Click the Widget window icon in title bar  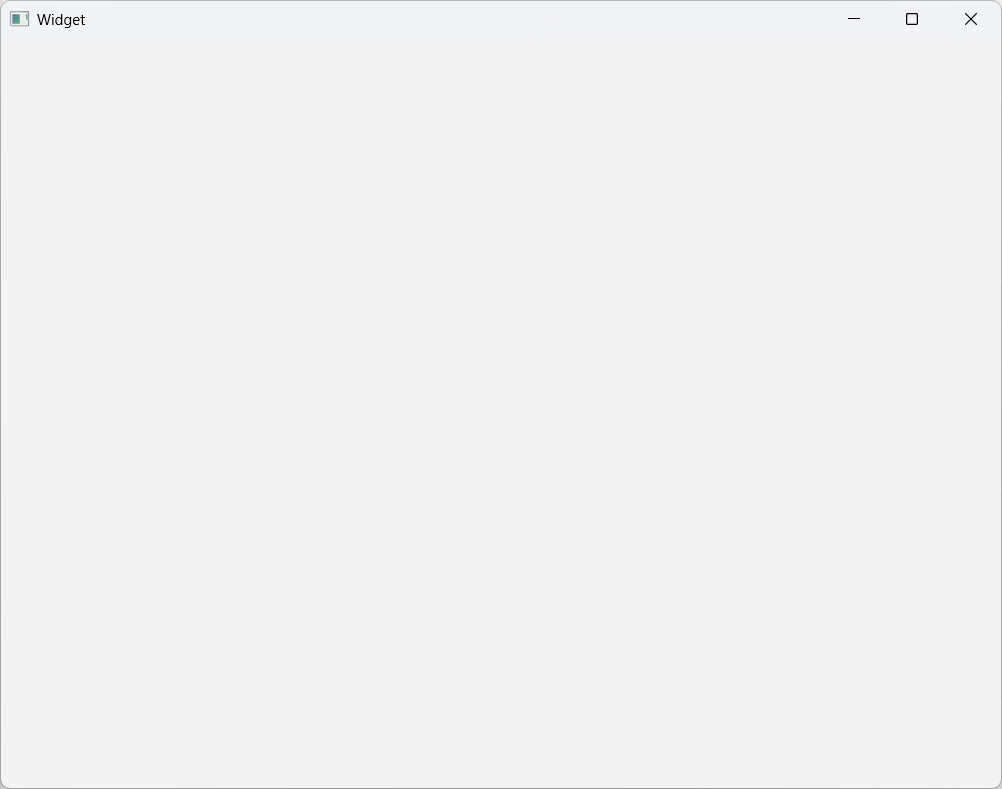pyautogui.click(x=19, y=19)
